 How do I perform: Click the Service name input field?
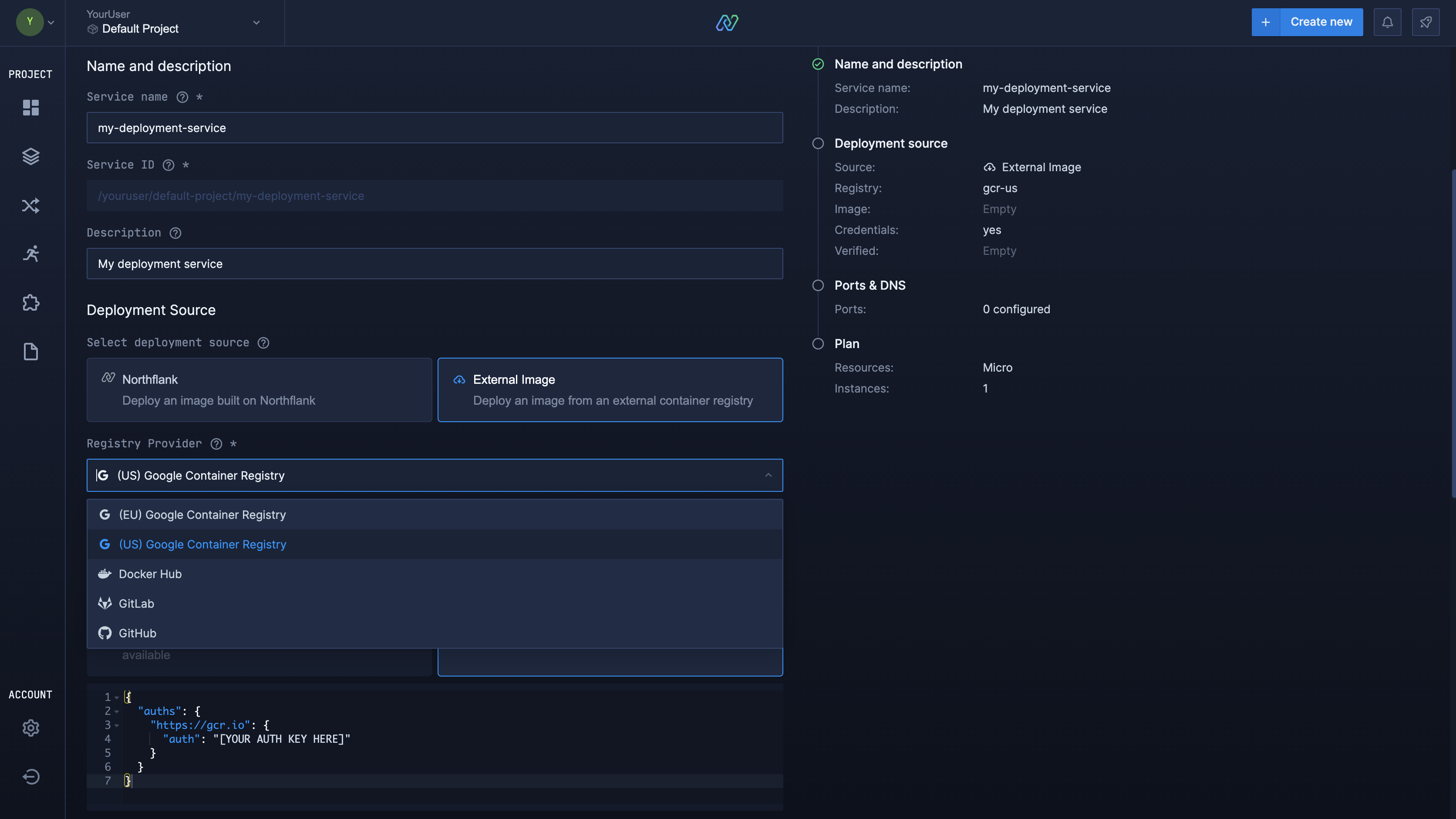(x=434, y=127)
